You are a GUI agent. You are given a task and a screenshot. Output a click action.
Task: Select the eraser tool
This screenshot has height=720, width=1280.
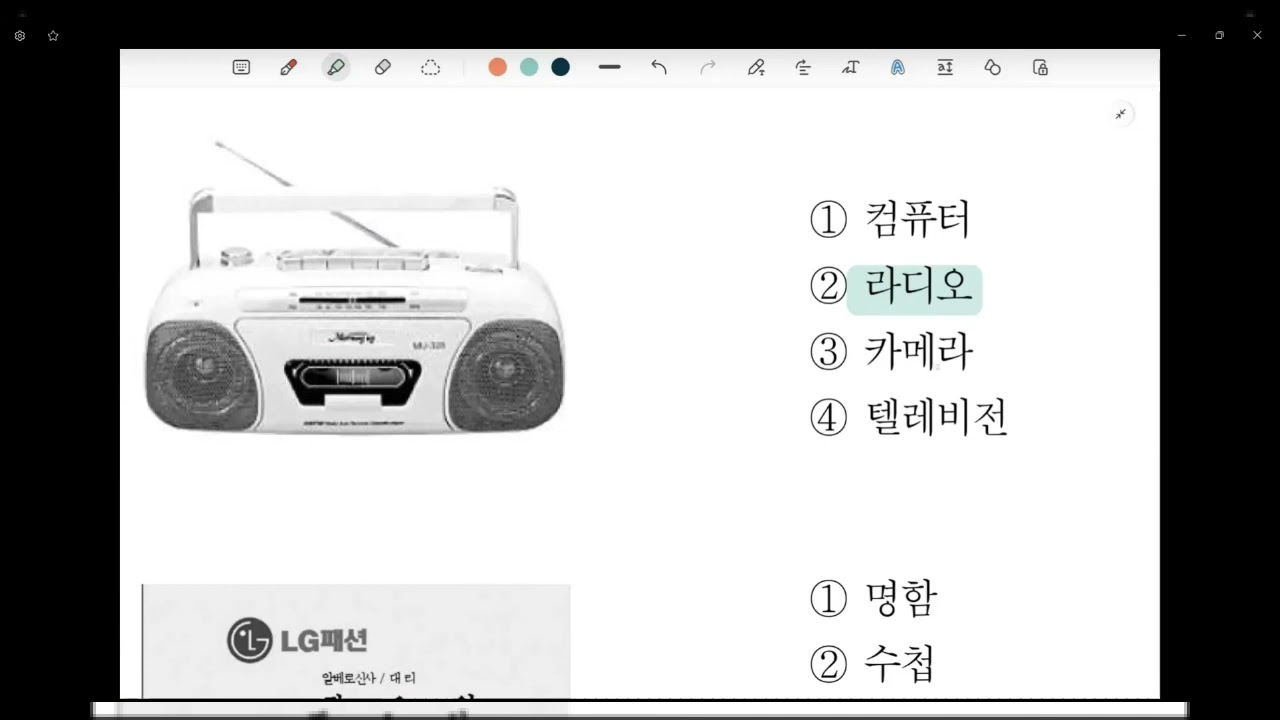(382, 67)
